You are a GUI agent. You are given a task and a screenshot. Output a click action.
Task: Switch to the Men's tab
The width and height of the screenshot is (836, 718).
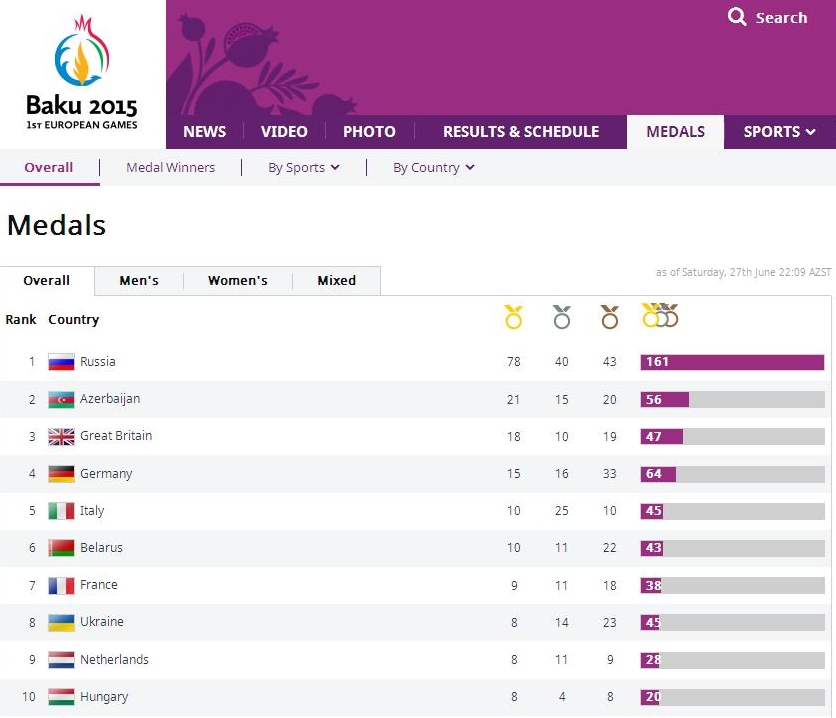139,281
